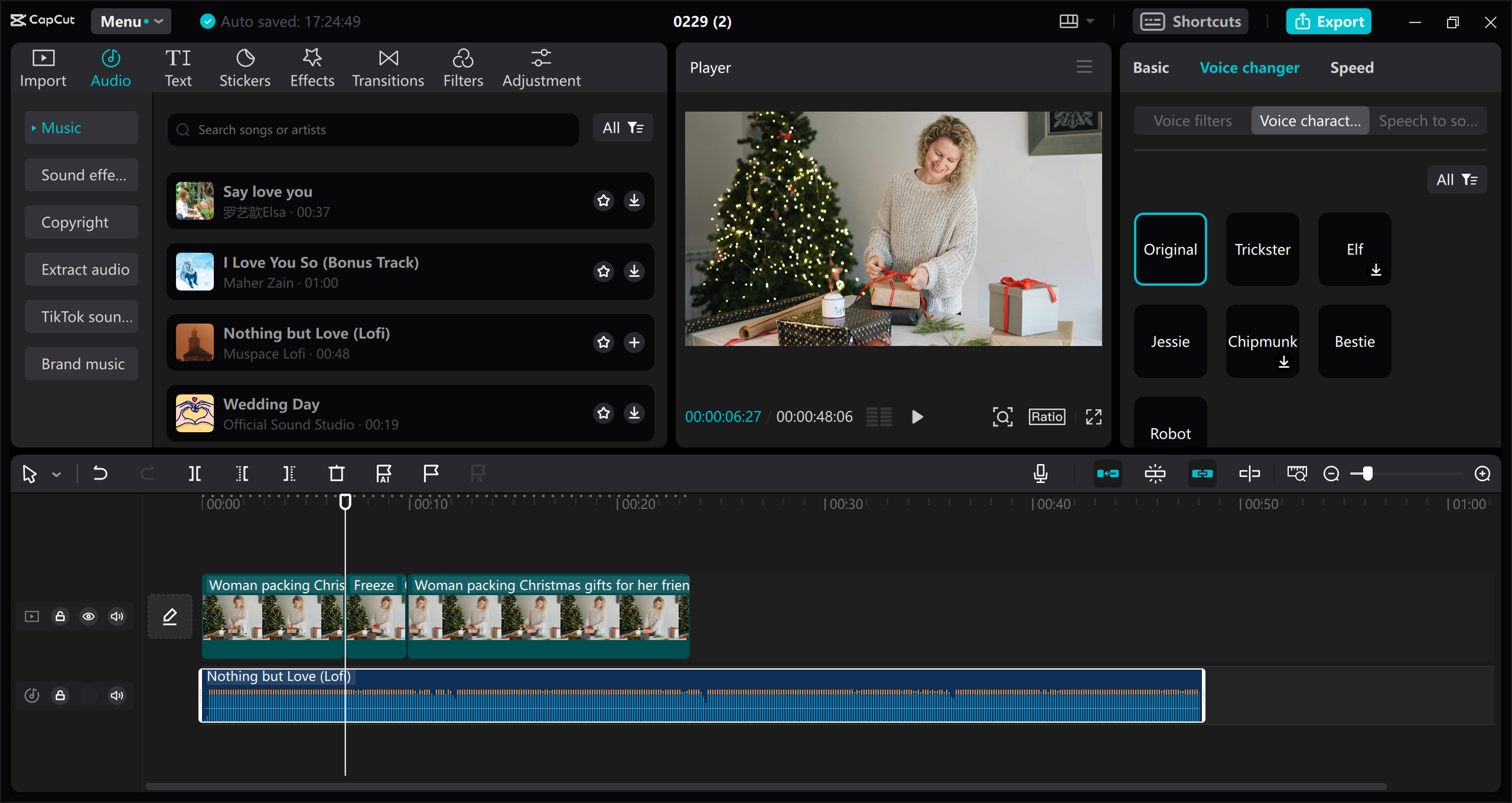Toggle visibility of the video track
The width and height of the screenshot is (1512, 803).
[x=89, y=616]
